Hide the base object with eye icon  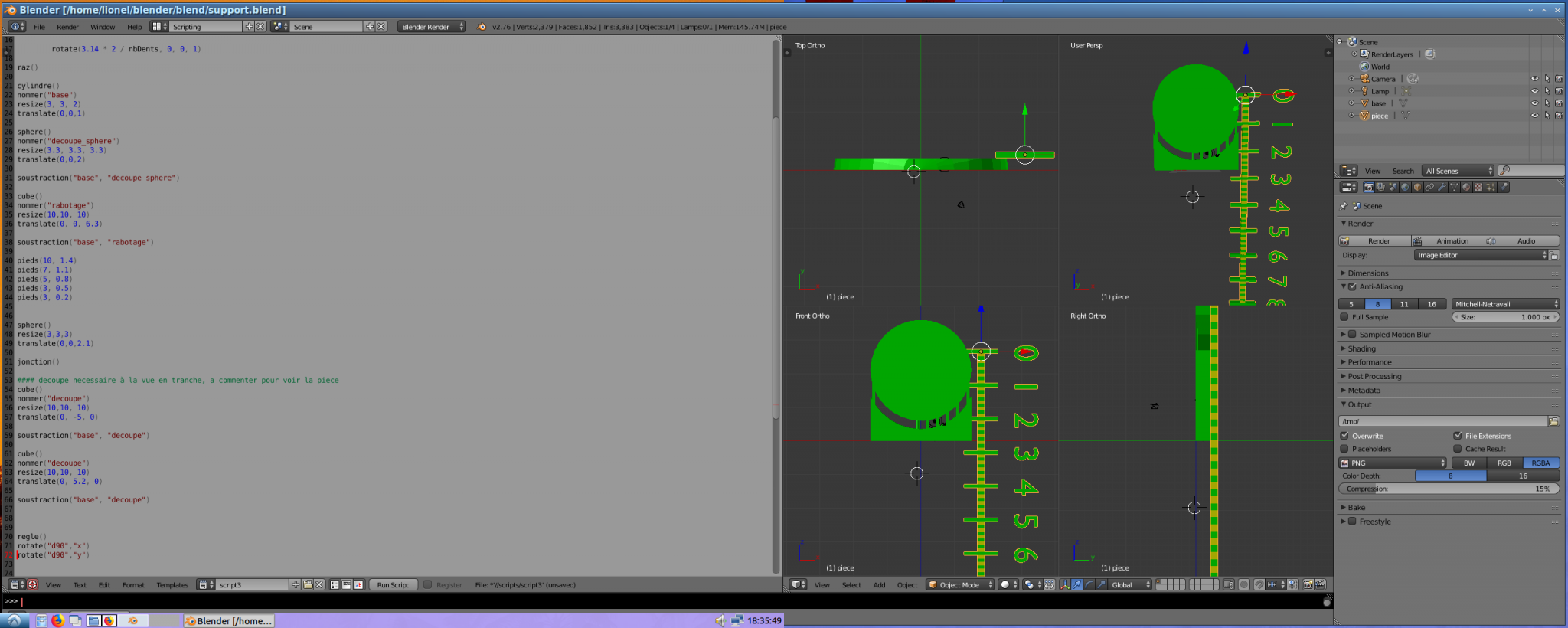tap(1534, 103)
